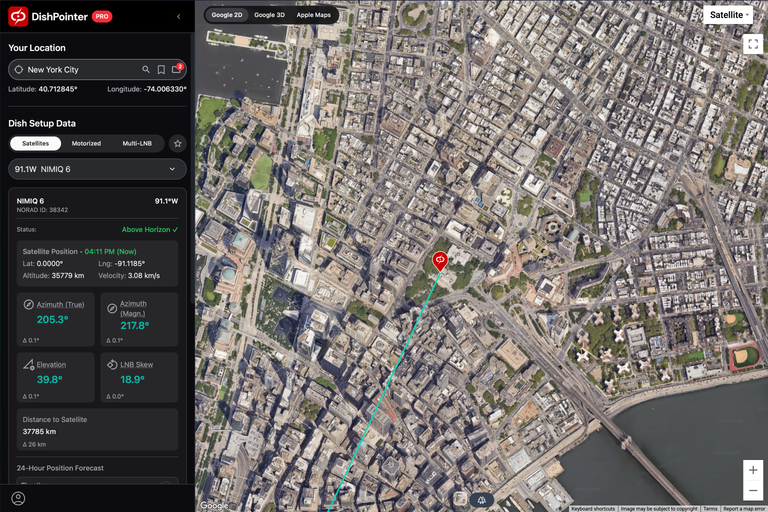Viewport: 768px width, 512px height.
Task: Click the Velocity 3.08 km/s text
Action: click(129, 275)
